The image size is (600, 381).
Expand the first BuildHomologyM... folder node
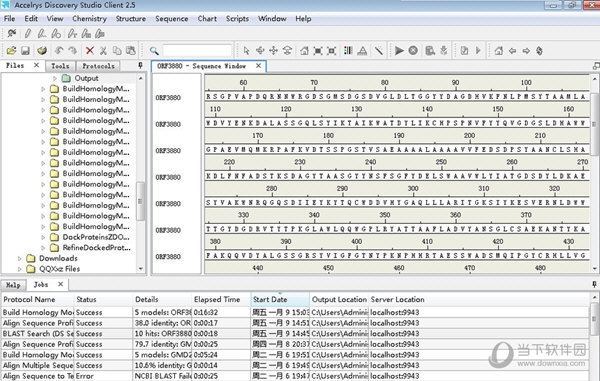[43, 89]
